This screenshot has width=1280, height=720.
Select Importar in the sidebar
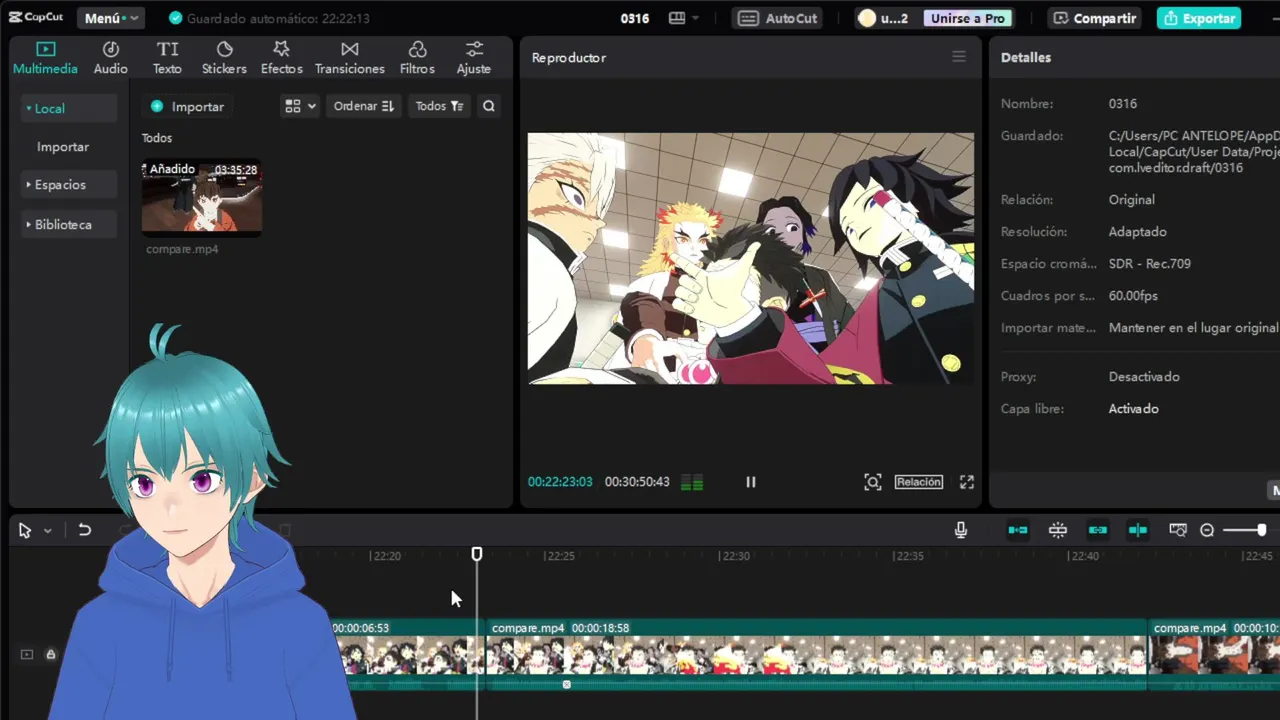point(63,146)
